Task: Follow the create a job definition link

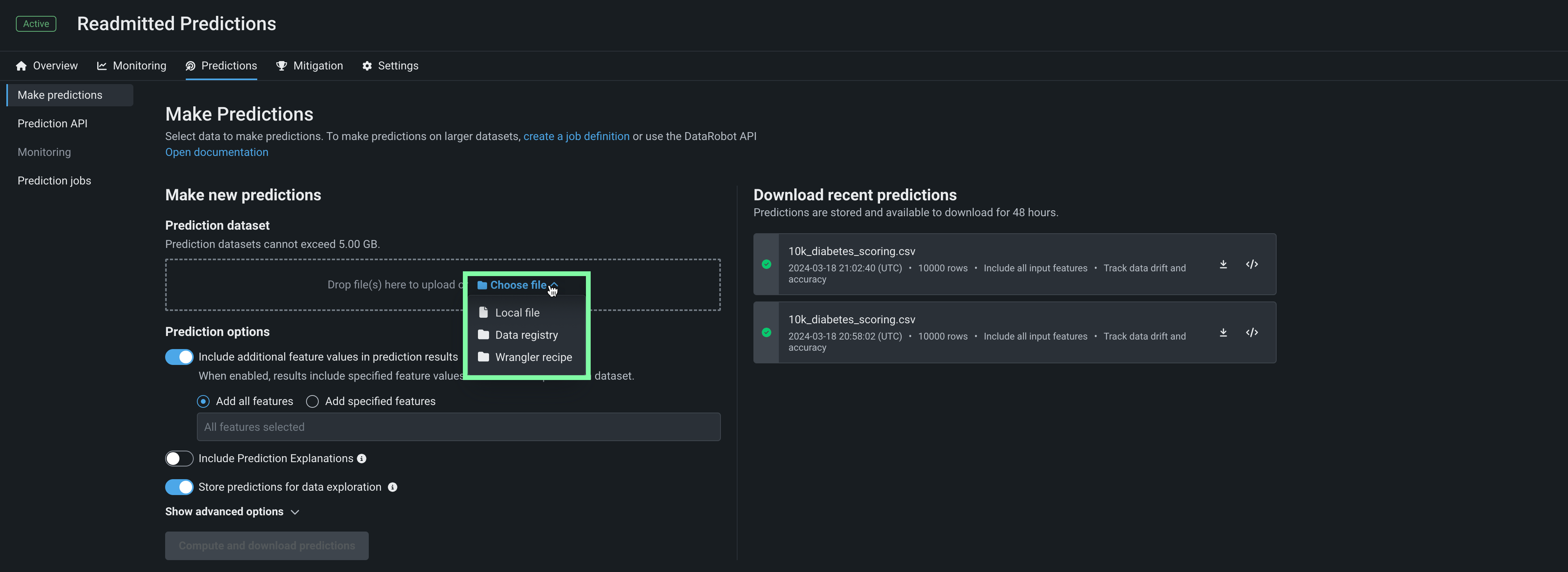Action: tap(576, 136)
